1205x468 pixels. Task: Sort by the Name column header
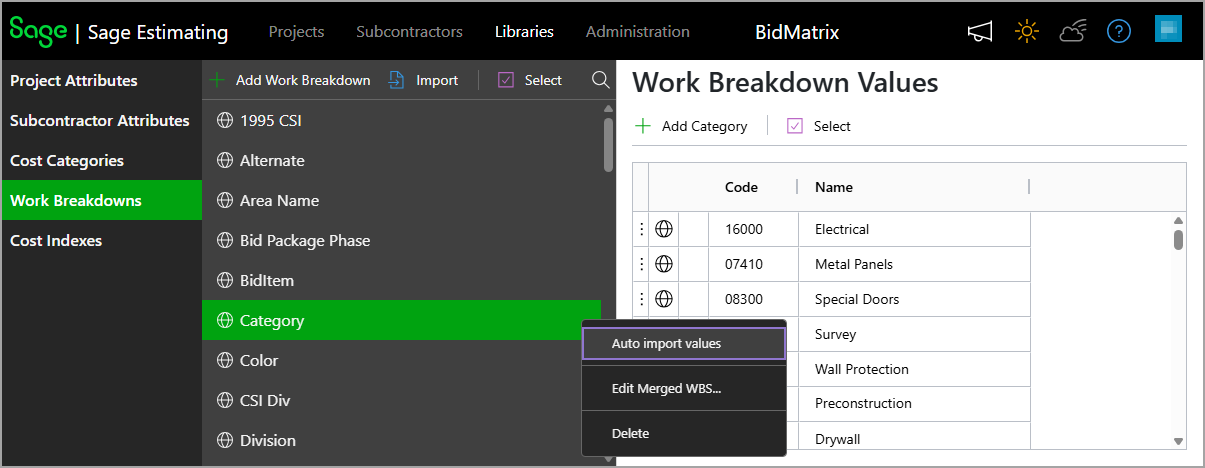[x=834, y=187]
